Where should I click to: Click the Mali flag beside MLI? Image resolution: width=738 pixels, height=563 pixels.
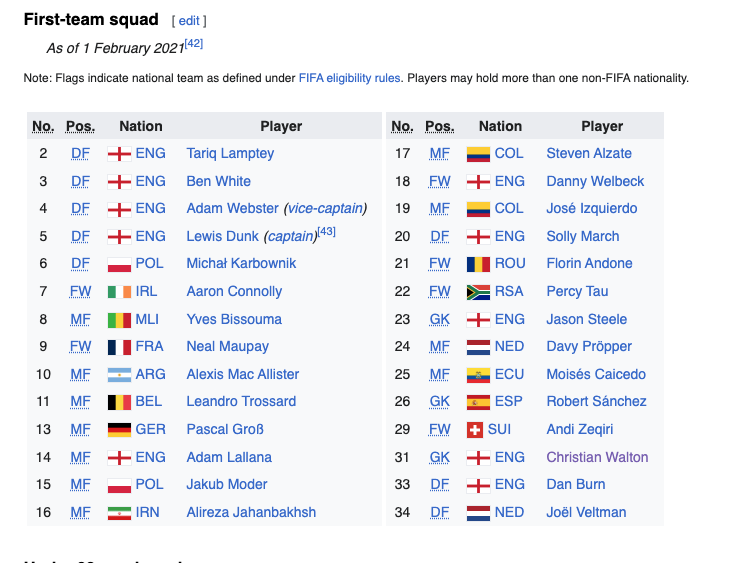click(x=119, y=320)
